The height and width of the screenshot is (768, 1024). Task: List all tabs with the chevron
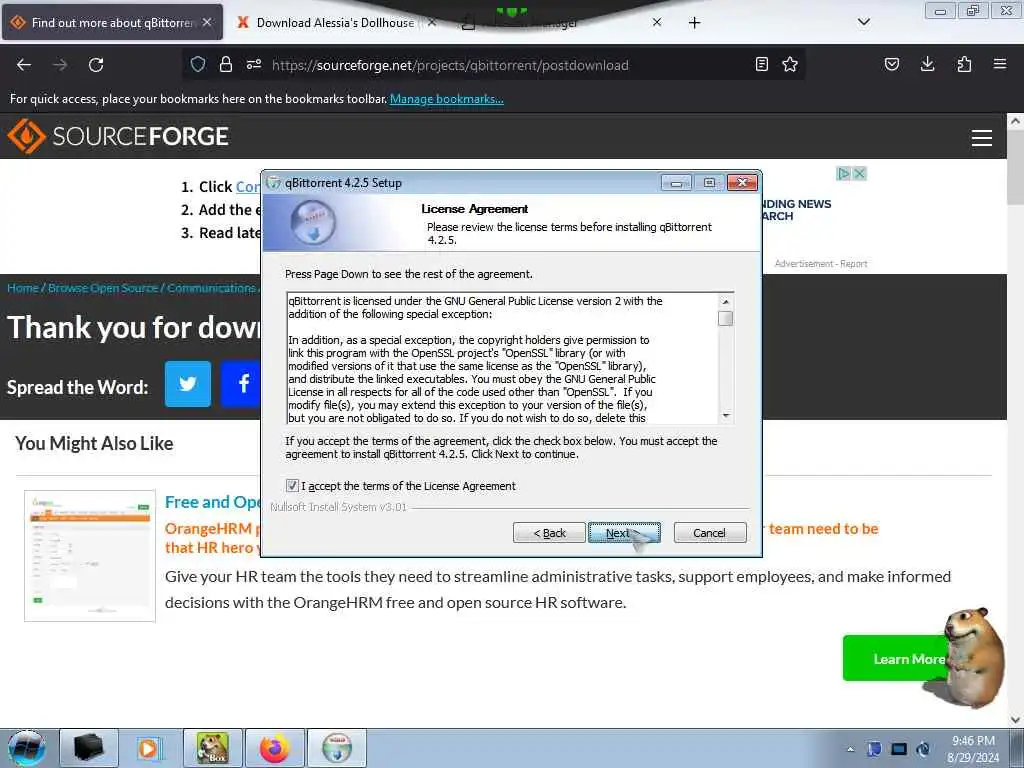[863, 22]
